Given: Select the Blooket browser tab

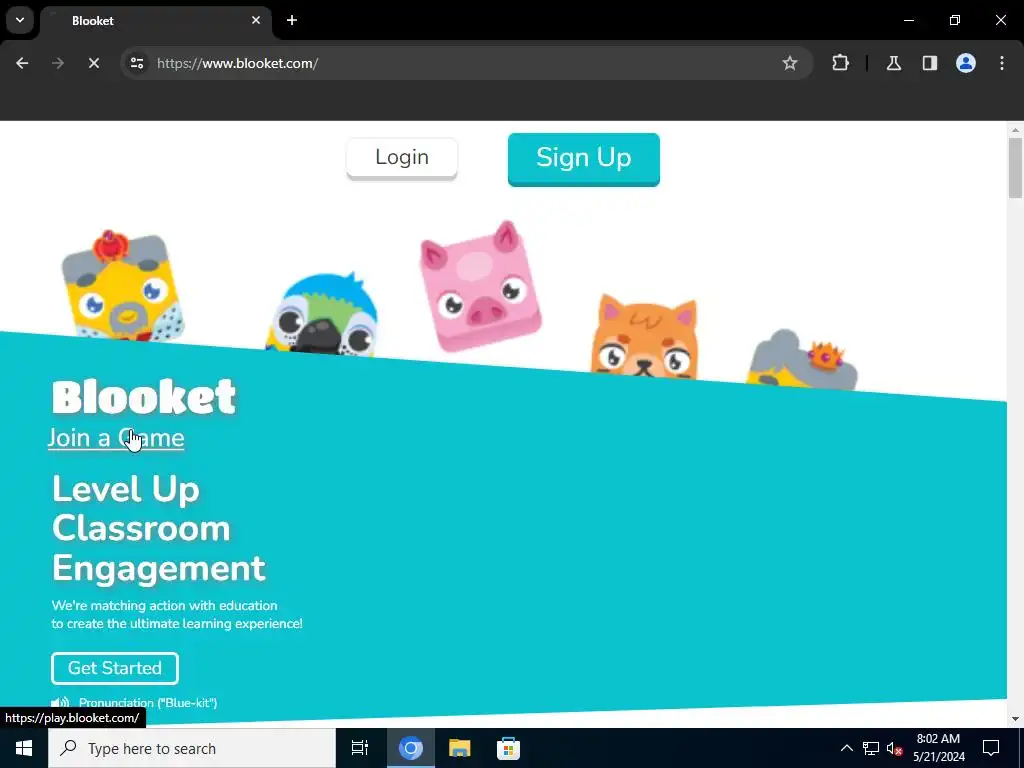Looking at the screenshot, I should [155, 21].
